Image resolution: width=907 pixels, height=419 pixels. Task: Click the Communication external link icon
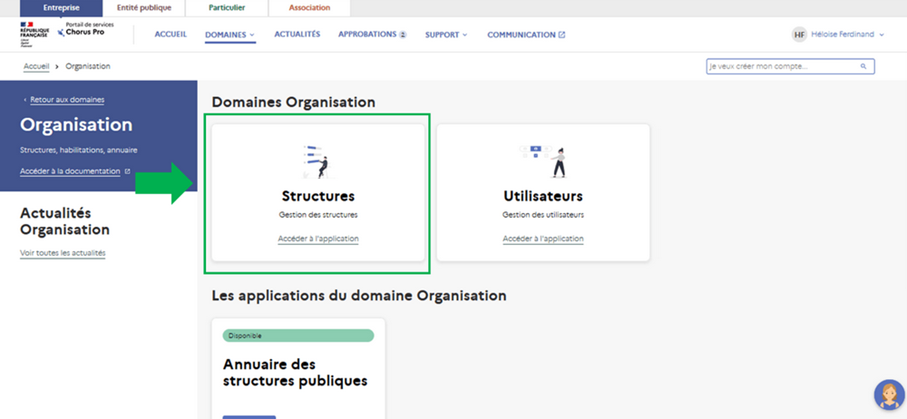(x=561, y=35)
